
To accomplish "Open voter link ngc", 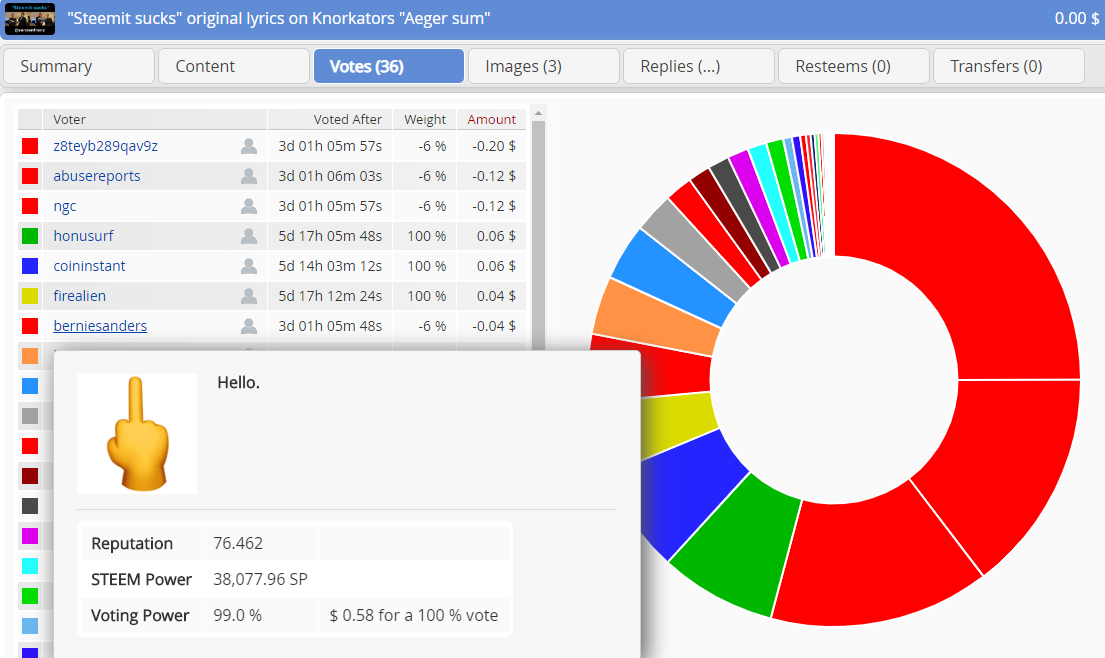I will pyautogui.click(x=65, y=206).
